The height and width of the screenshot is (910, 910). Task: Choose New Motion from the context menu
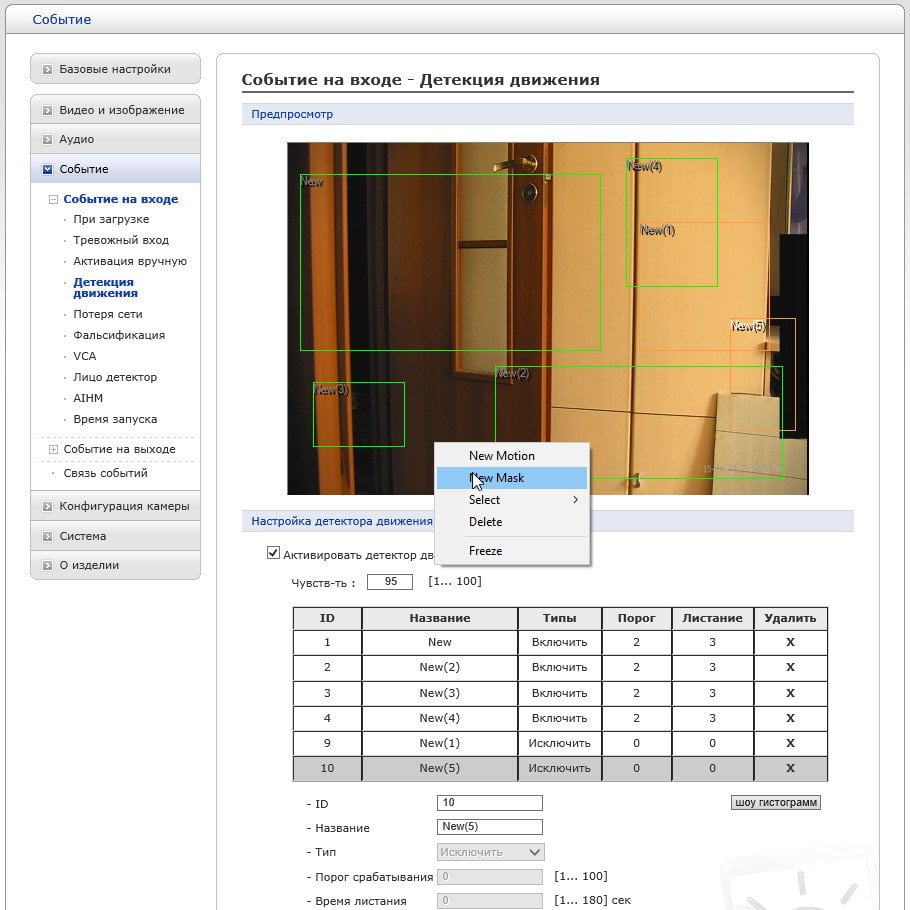(501, 456)
